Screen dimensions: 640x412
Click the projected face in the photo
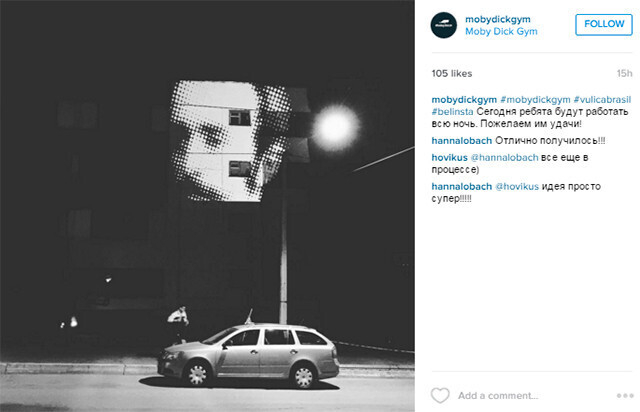click(x=231, y=140)
